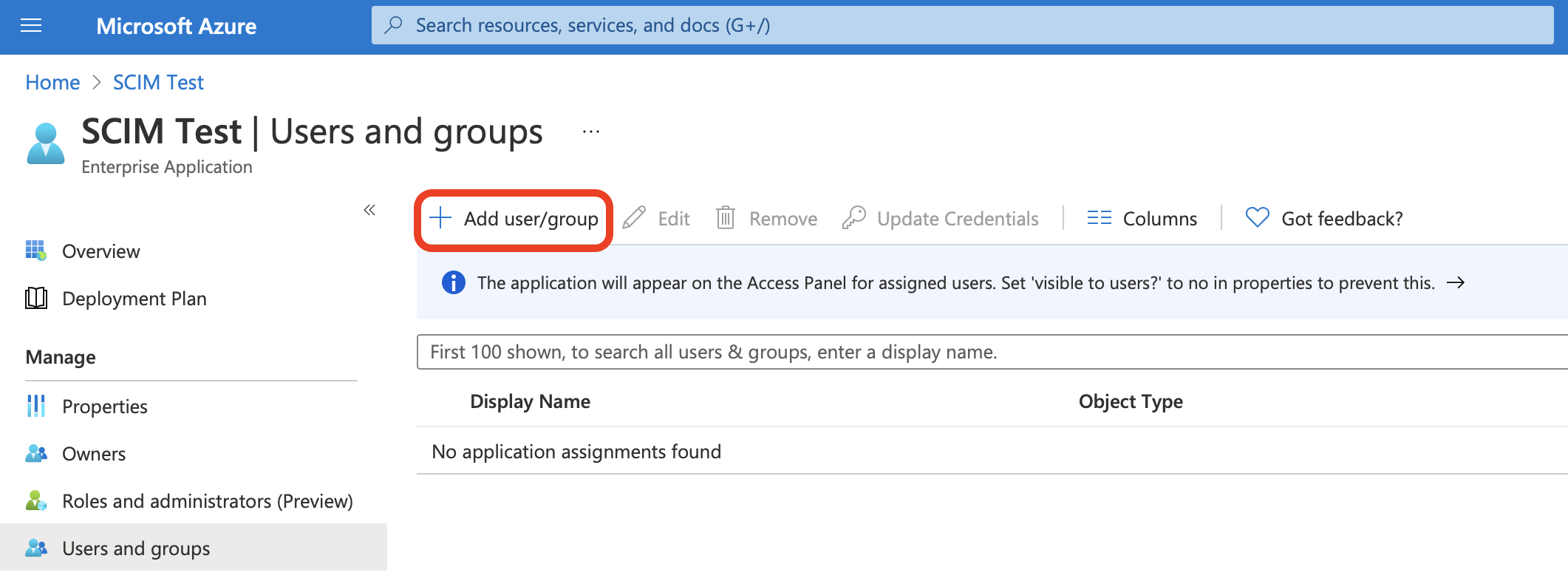Click the plus icon for Add user/group
1568x581 pixels.
(440, 218)
